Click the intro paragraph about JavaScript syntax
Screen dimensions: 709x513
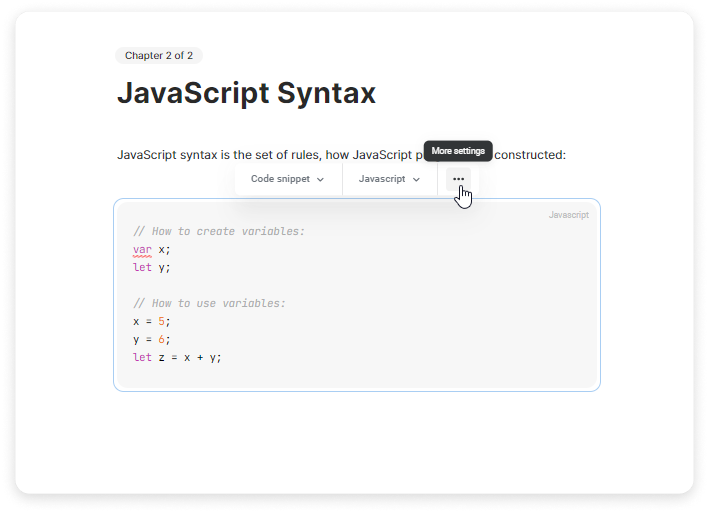point(260,154)
